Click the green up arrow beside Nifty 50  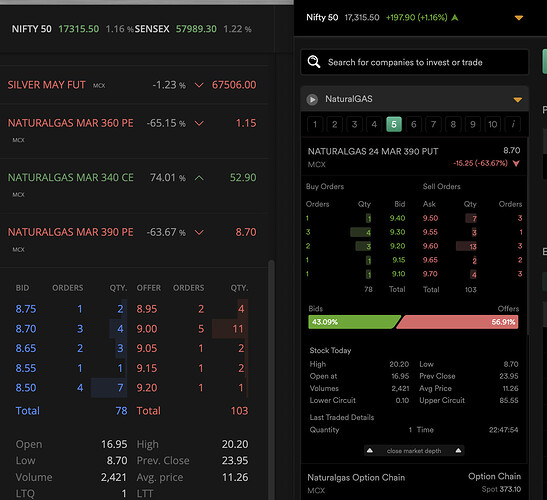click(455, 17)
